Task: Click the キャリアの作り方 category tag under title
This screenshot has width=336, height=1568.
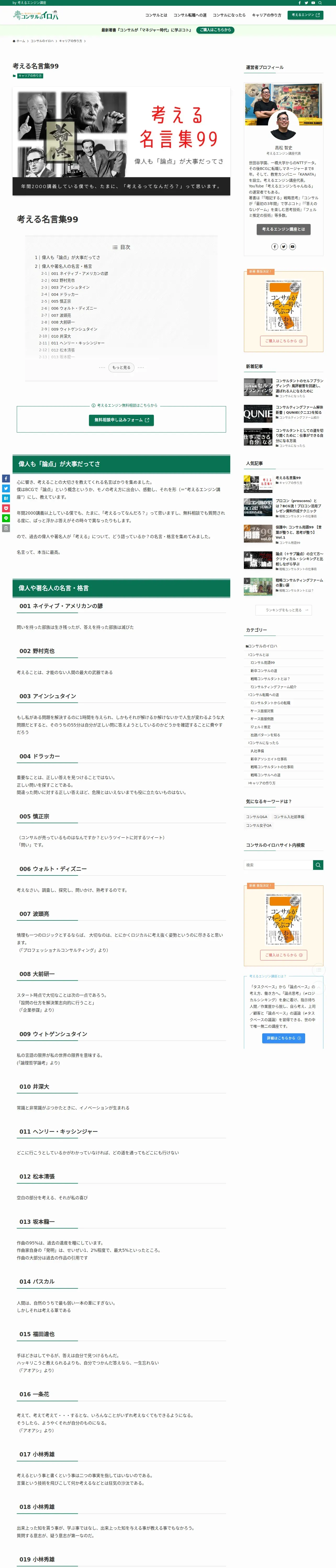Action: [30, 76]
